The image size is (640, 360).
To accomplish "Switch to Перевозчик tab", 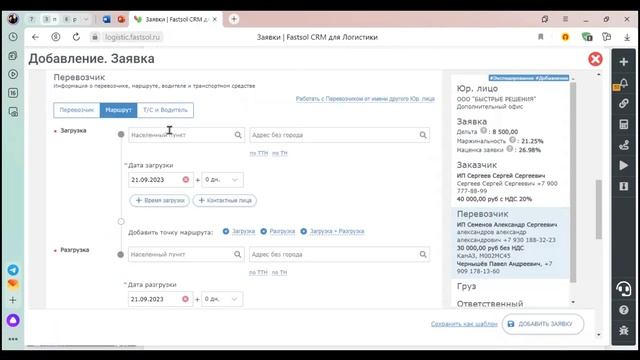I will point(77,110).
